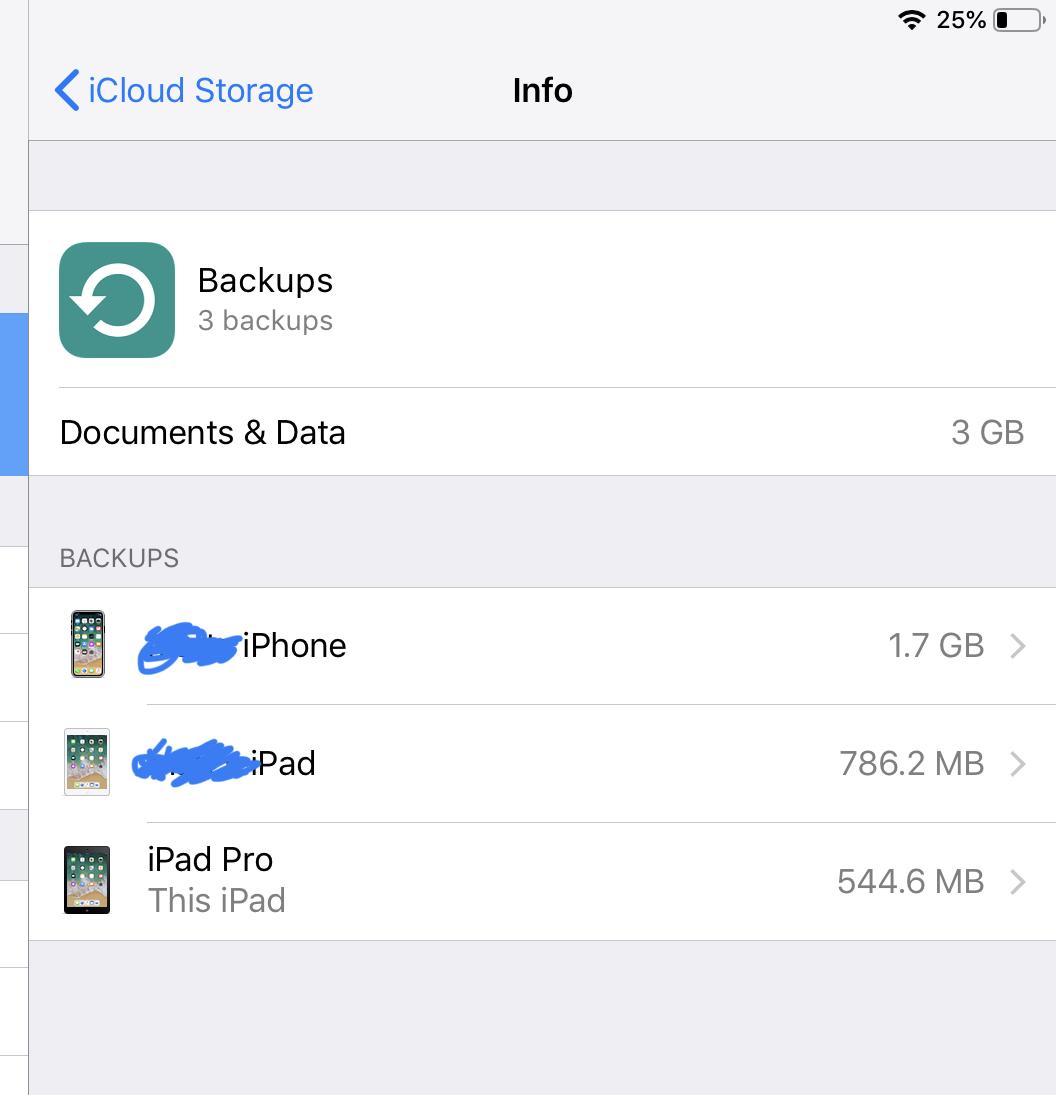Tap the back chevron arrow icon

pos(67,90)
